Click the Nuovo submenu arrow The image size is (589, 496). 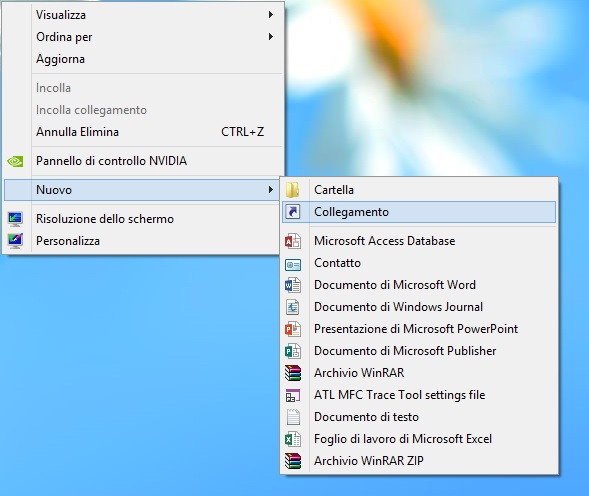click(270, 190)
